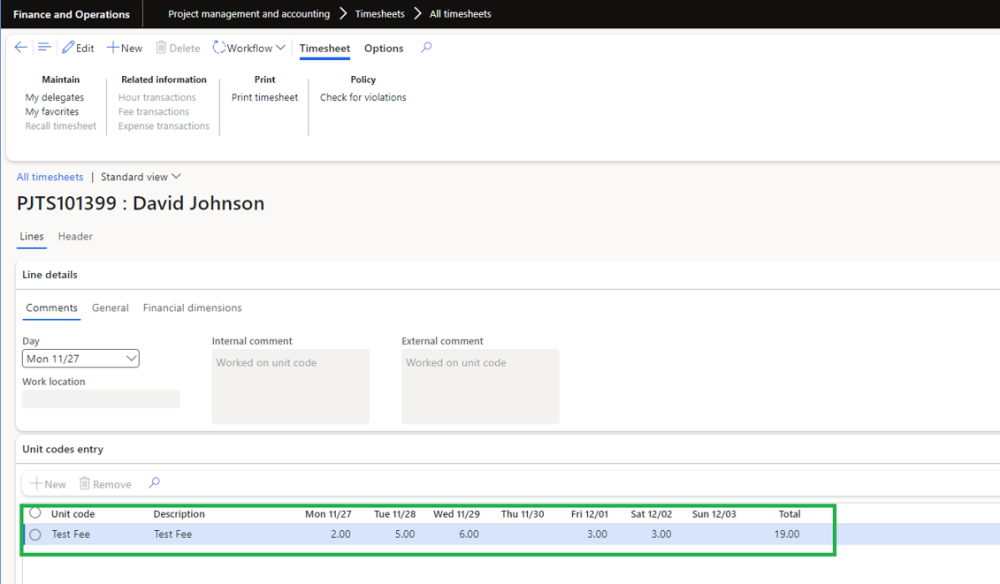This screenshot has height=584, width=1000.
Task: Click the Delete trash icon in action bar
Action: 161,48
